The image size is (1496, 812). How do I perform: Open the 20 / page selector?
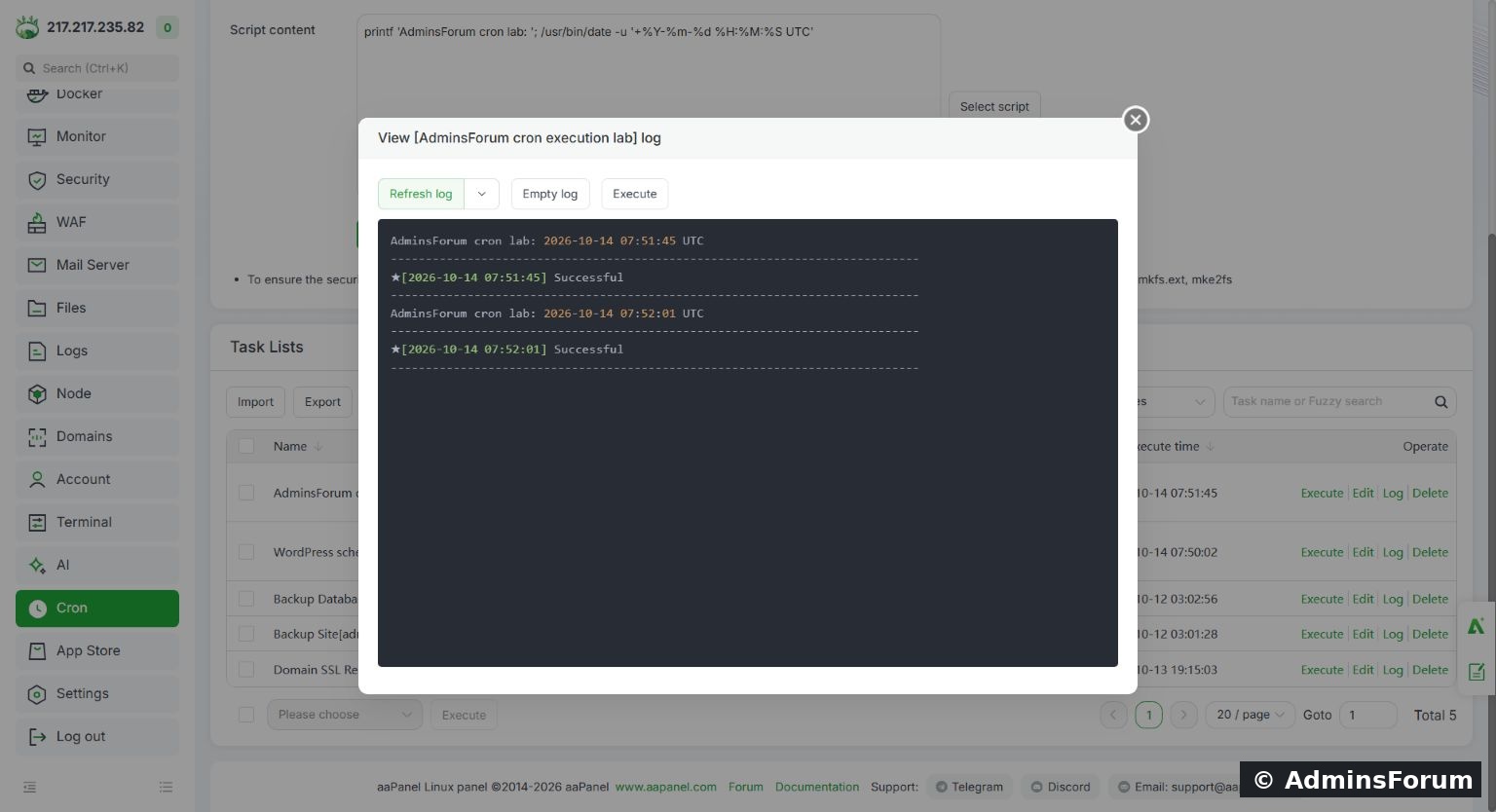(1251, 715)
